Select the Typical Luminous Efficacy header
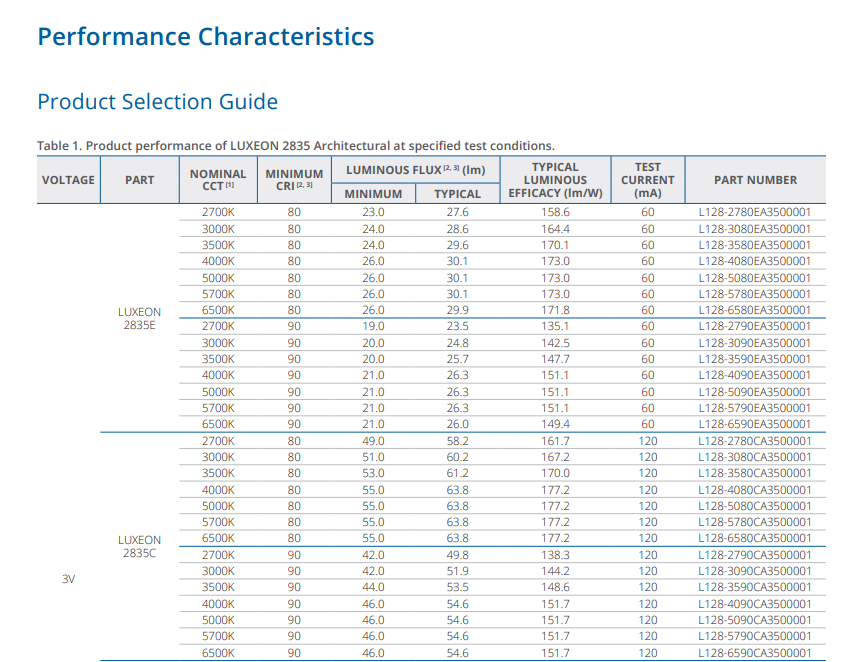 point(555,180)
